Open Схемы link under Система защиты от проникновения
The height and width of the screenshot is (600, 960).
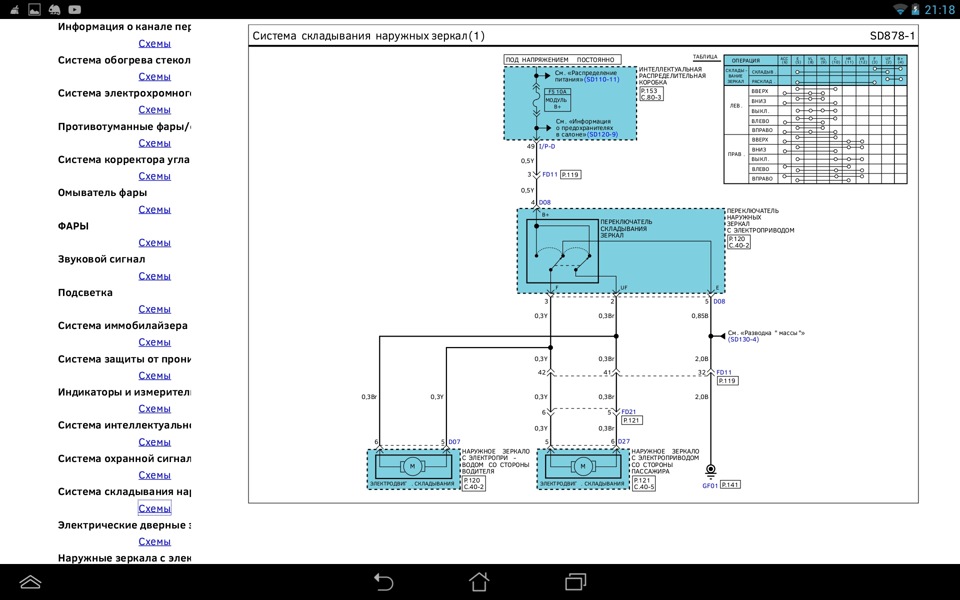click(154, 375)
